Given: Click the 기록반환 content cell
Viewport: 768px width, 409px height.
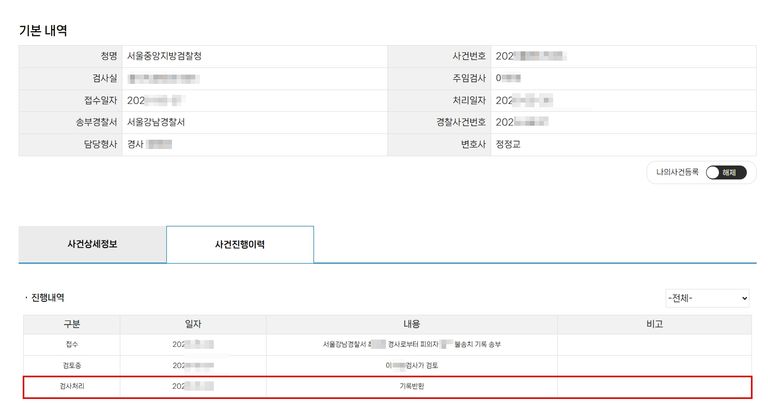Looking at the screenshot, I should (411, 386).
